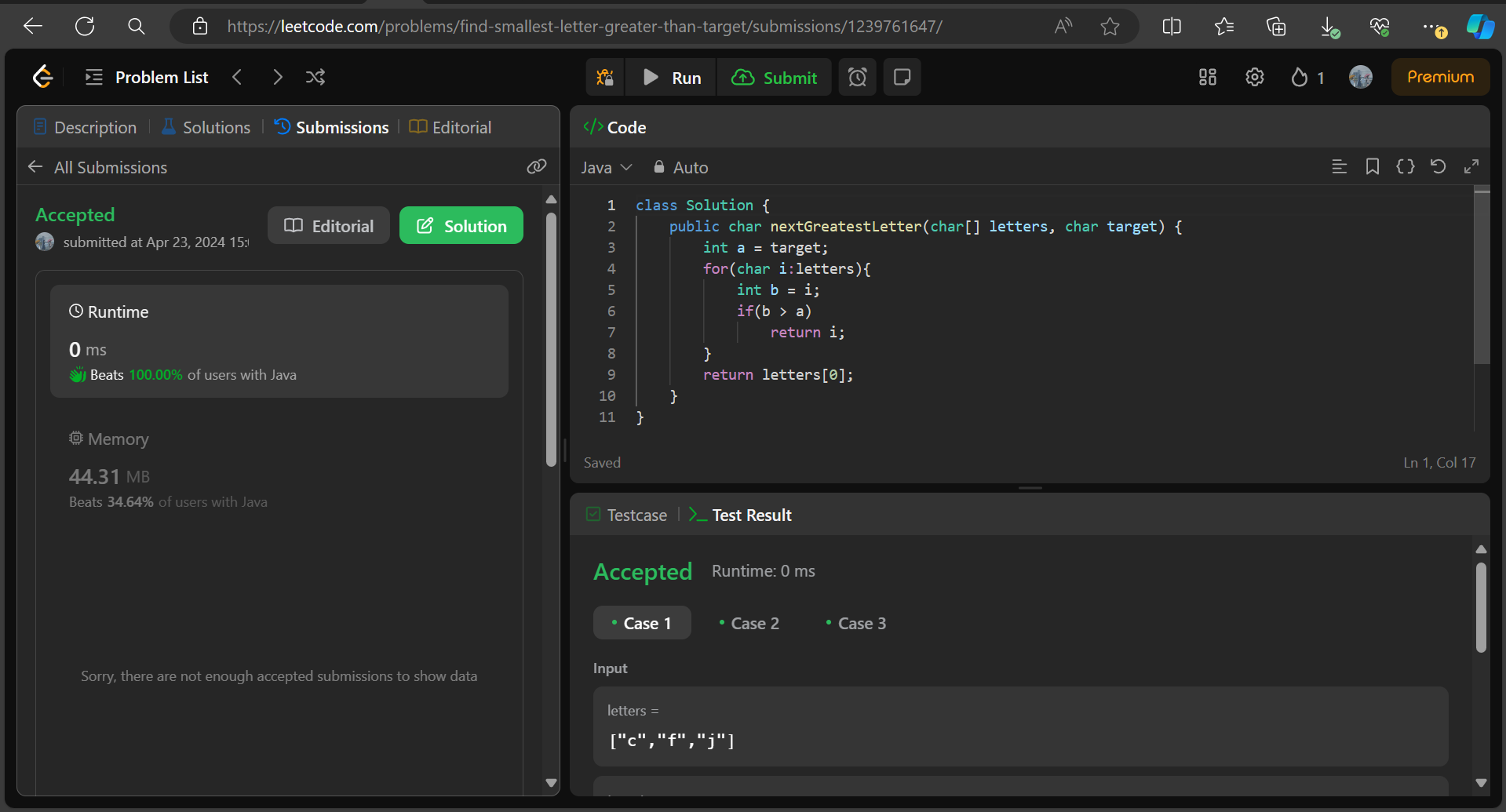The height and width of the screenshot is (812, 1506).
Task: Go to the previous problem chevron
Action: 237,77
